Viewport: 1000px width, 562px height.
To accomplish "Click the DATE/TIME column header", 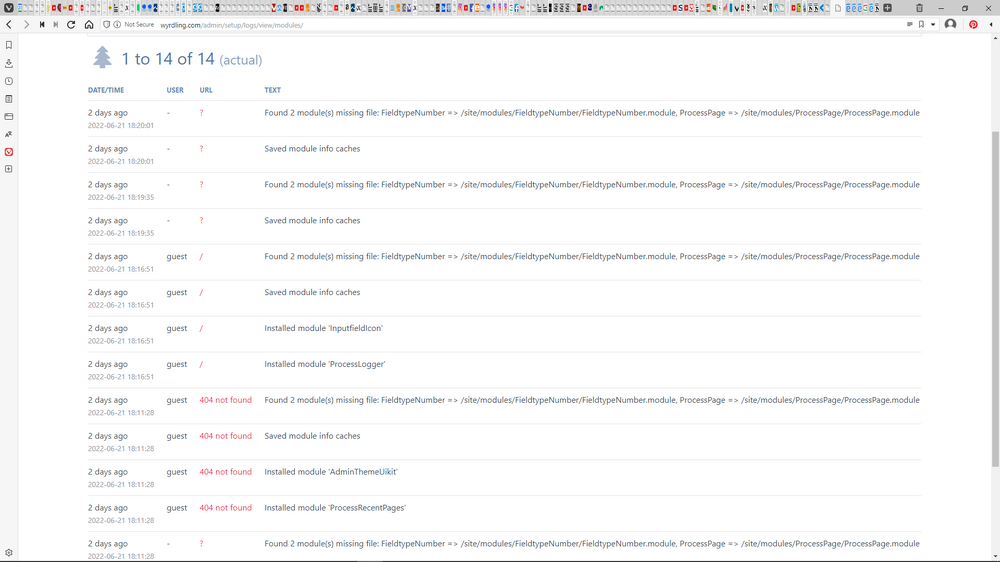I will click(x=106, y=90).
